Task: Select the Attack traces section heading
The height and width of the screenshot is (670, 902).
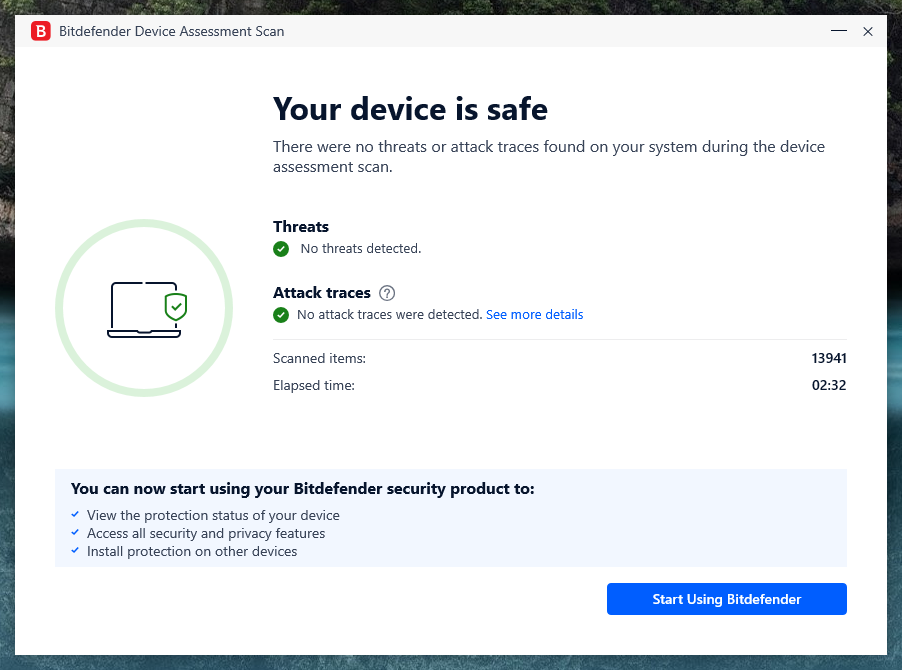Action: (322, 293)
